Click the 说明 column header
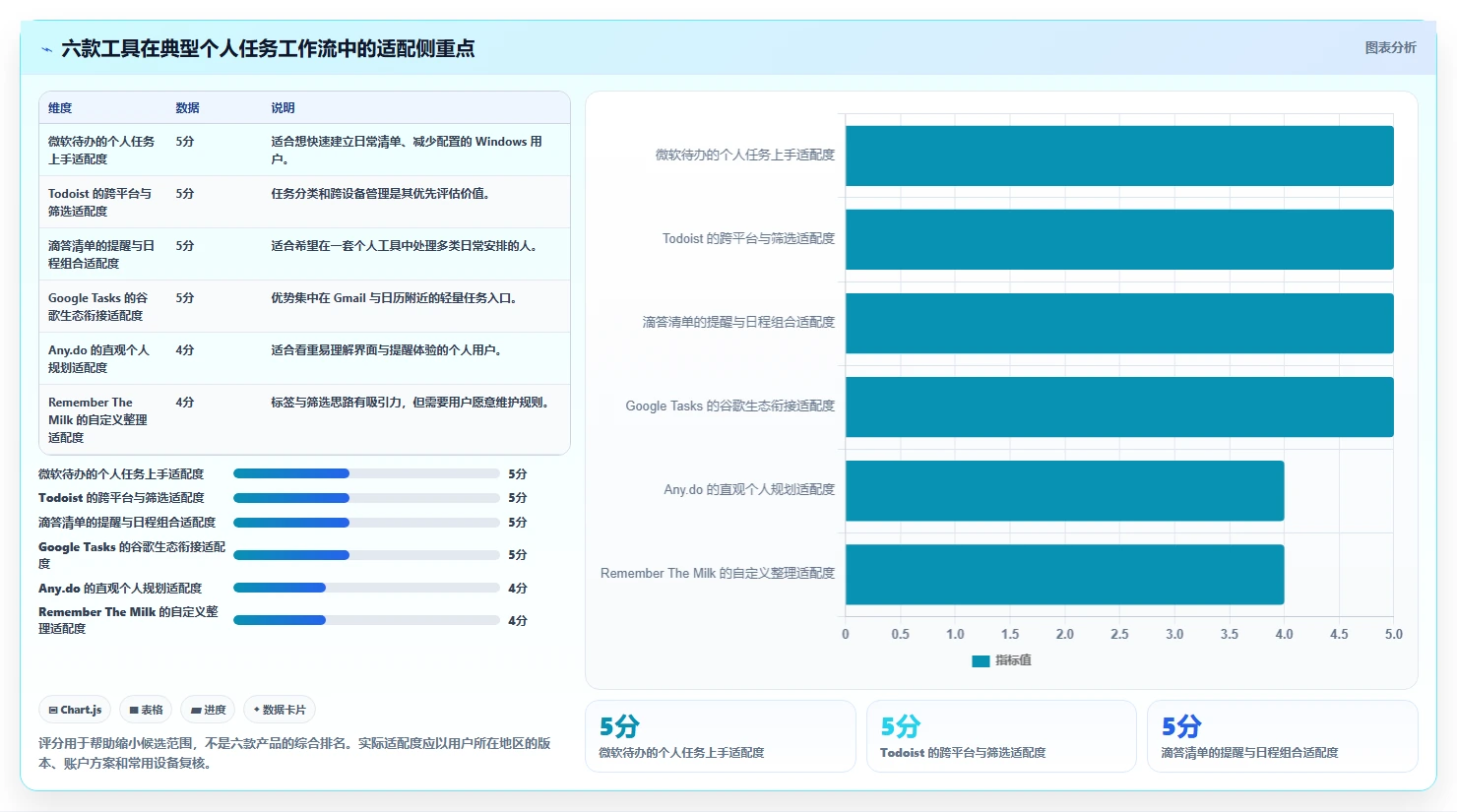The width and height of the screenshot is (1457, 812). coord(283,108)
